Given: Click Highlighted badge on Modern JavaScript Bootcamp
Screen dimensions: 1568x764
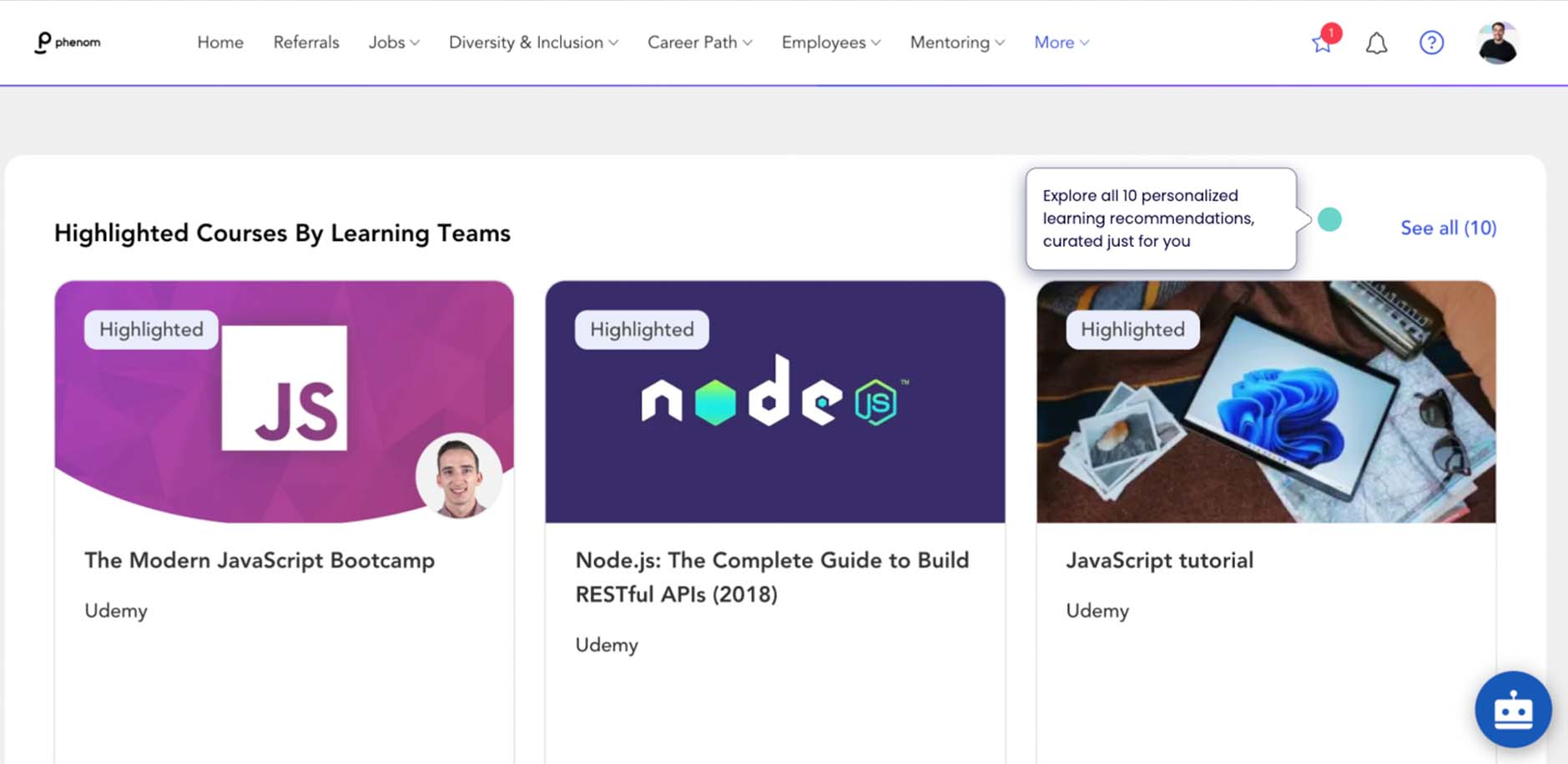Looking at the screenshot, I should point(151,329).
